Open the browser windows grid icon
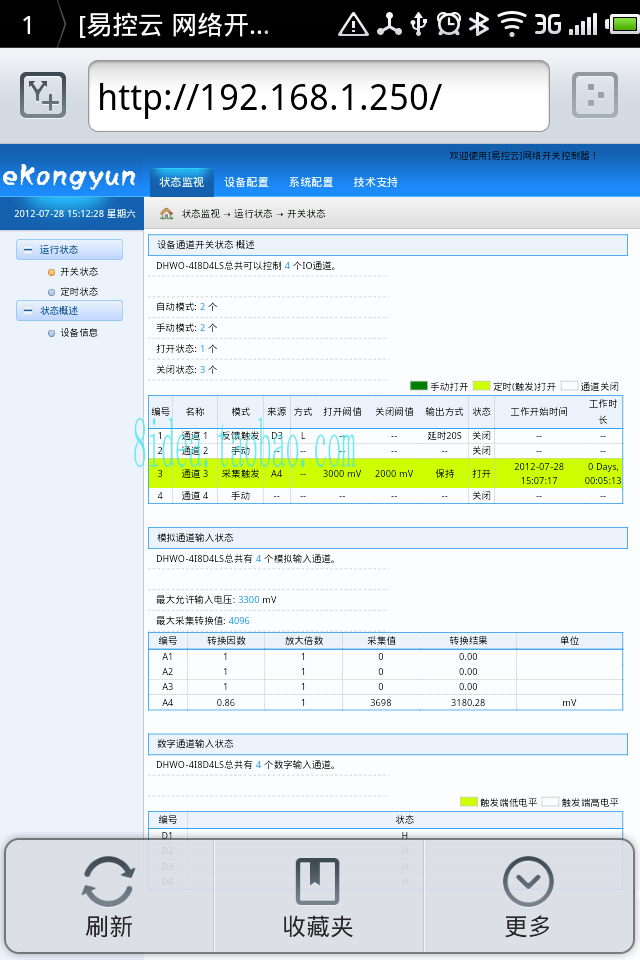 [x=594, y=96]
